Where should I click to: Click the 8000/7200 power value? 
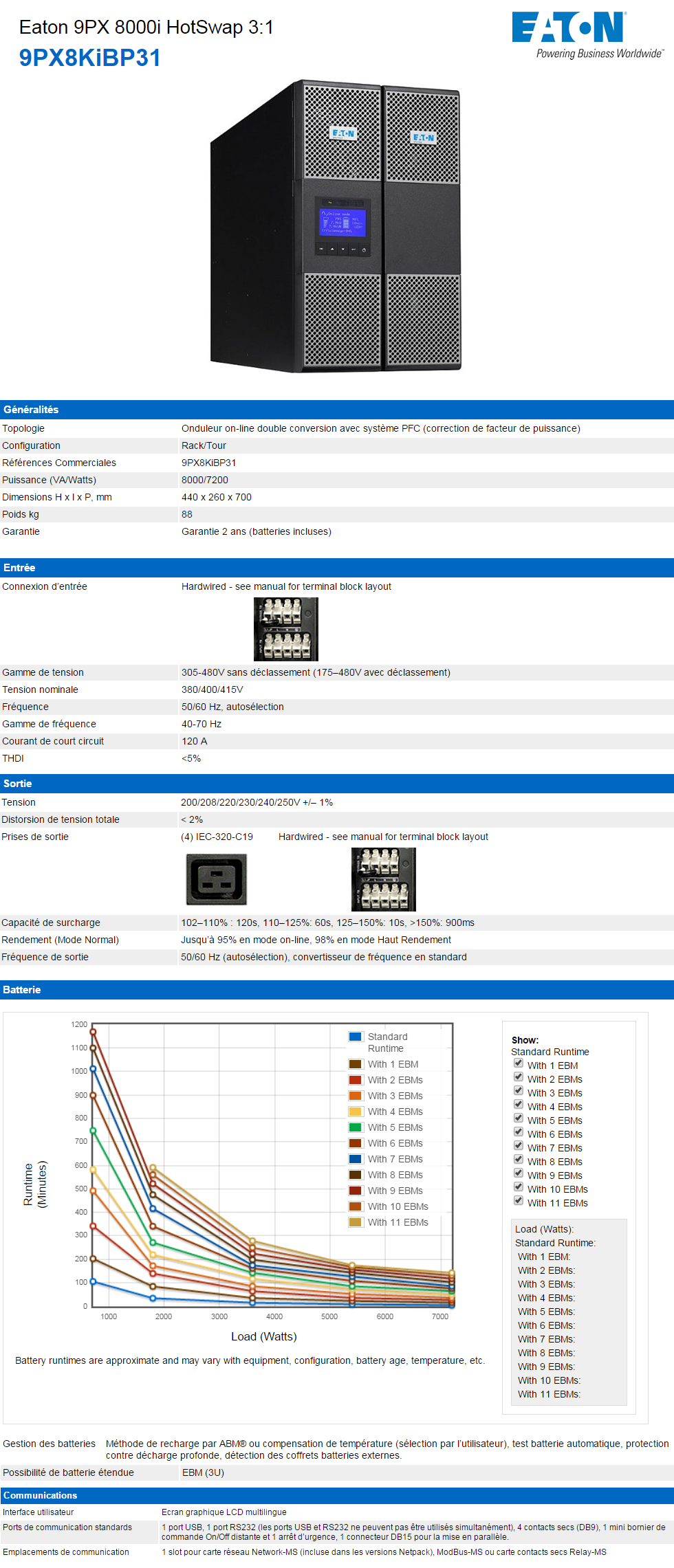coord(205,480)
